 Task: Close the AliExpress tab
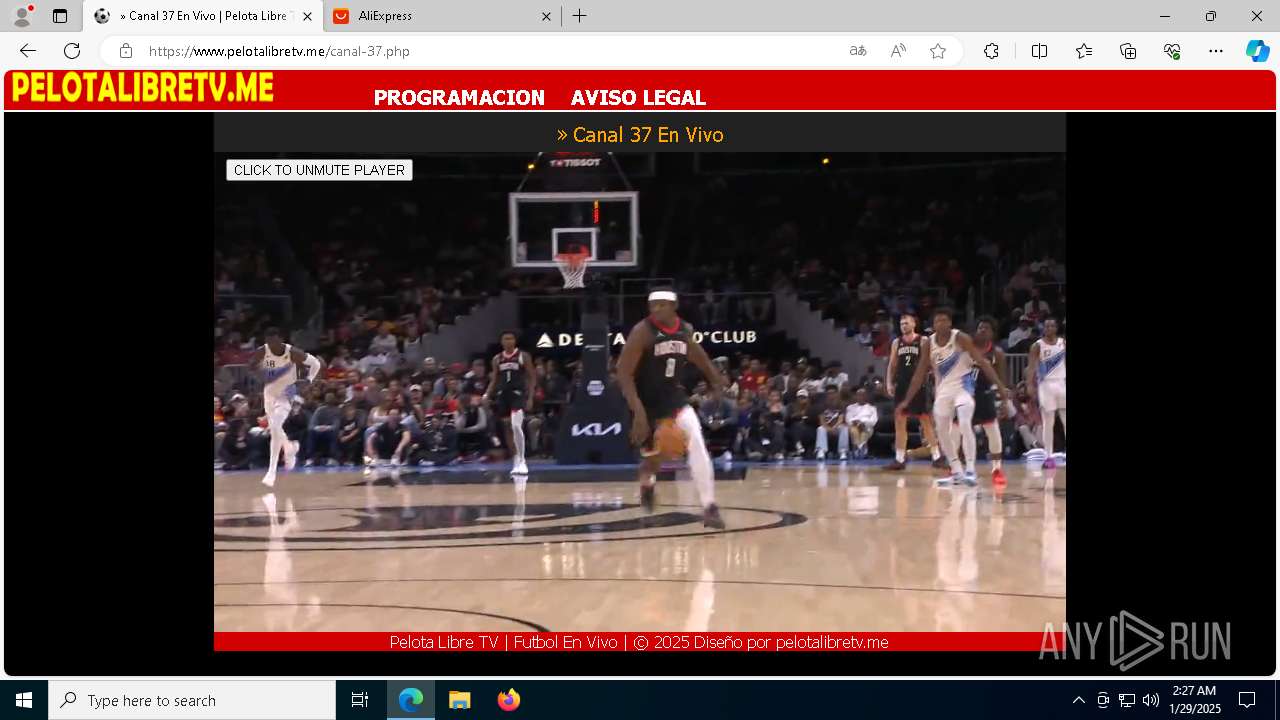(546, 16)
